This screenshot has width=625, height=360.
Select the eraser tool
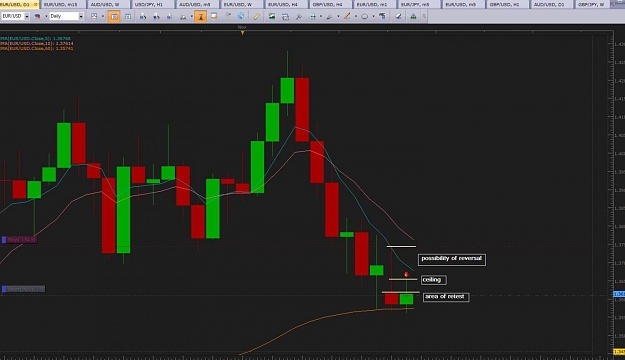click(x=398, y=16)
